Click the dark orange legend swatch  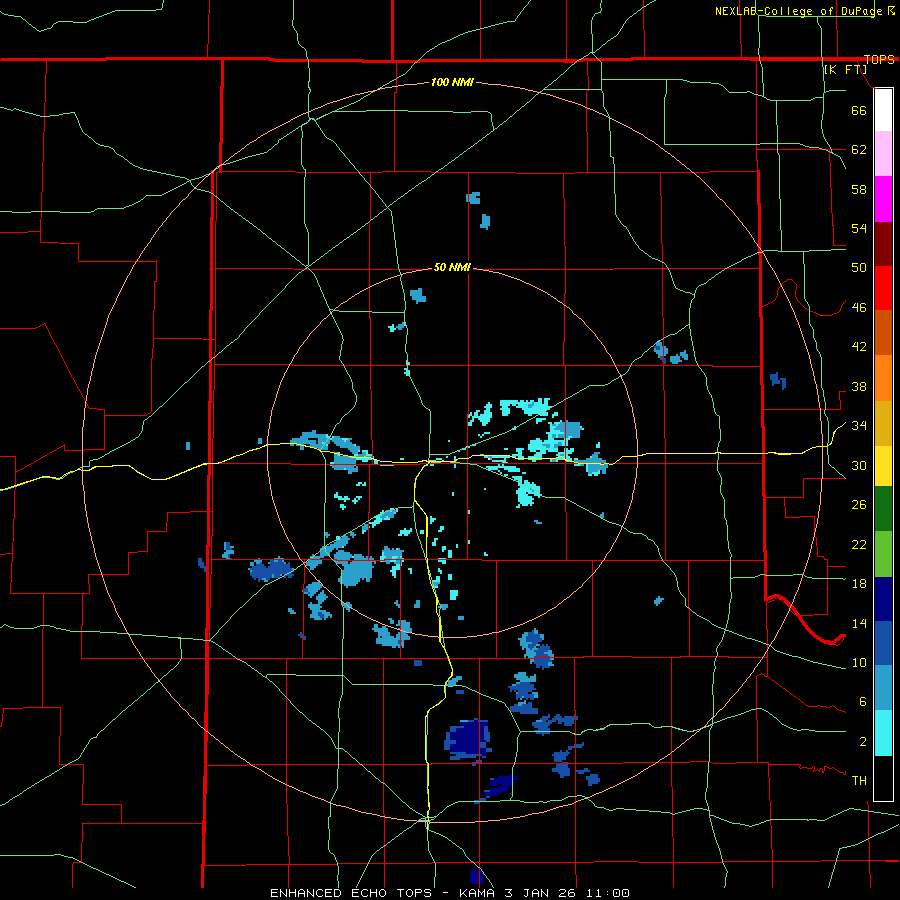point(883,332)
